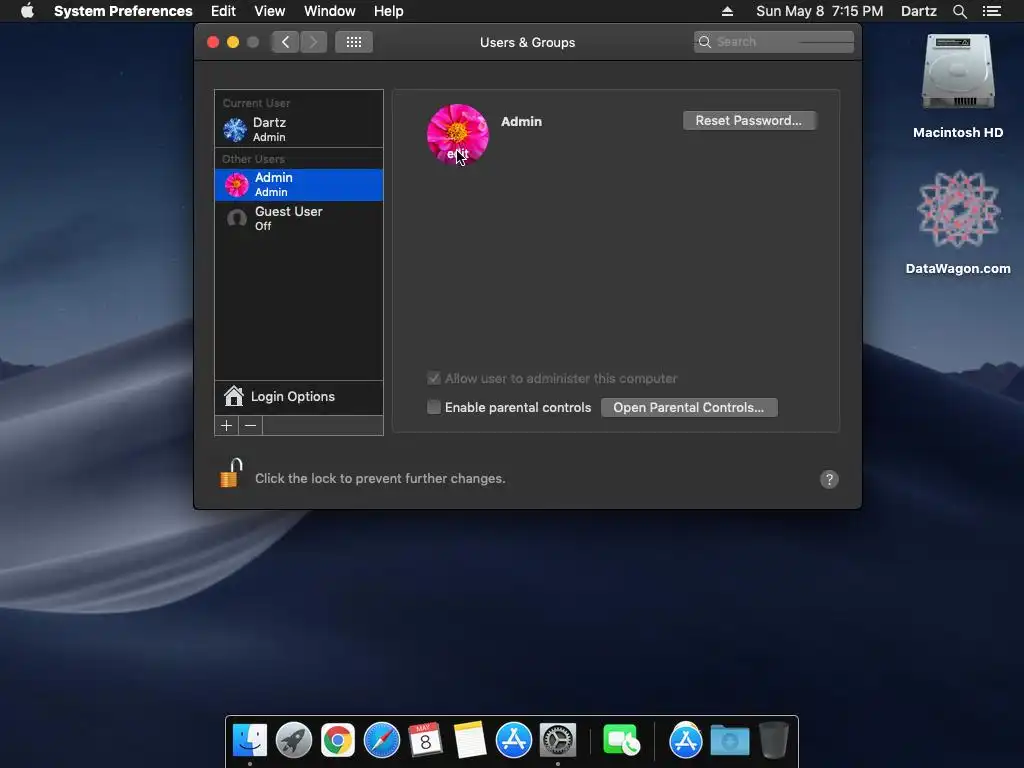
Task: Select Admin user in Other Users
Action: (298, 185)
